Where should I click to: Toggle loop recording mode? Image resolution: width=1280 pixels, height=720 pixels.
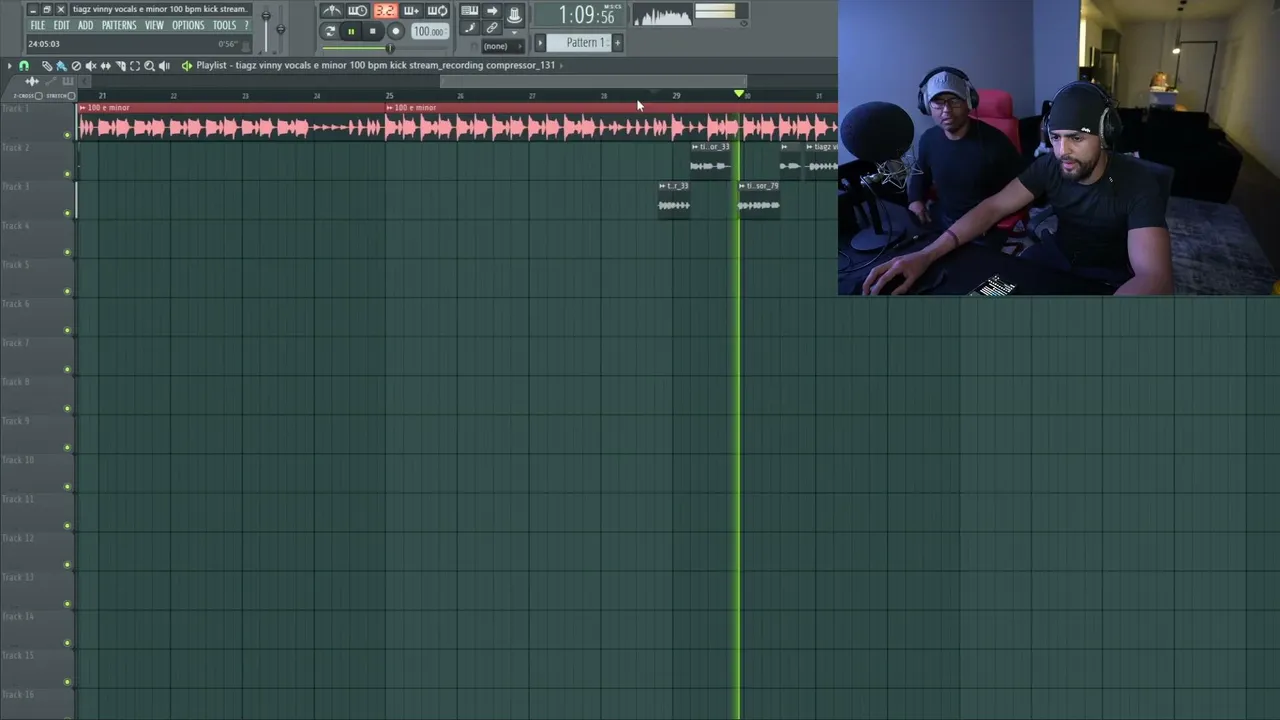(437, 11)
